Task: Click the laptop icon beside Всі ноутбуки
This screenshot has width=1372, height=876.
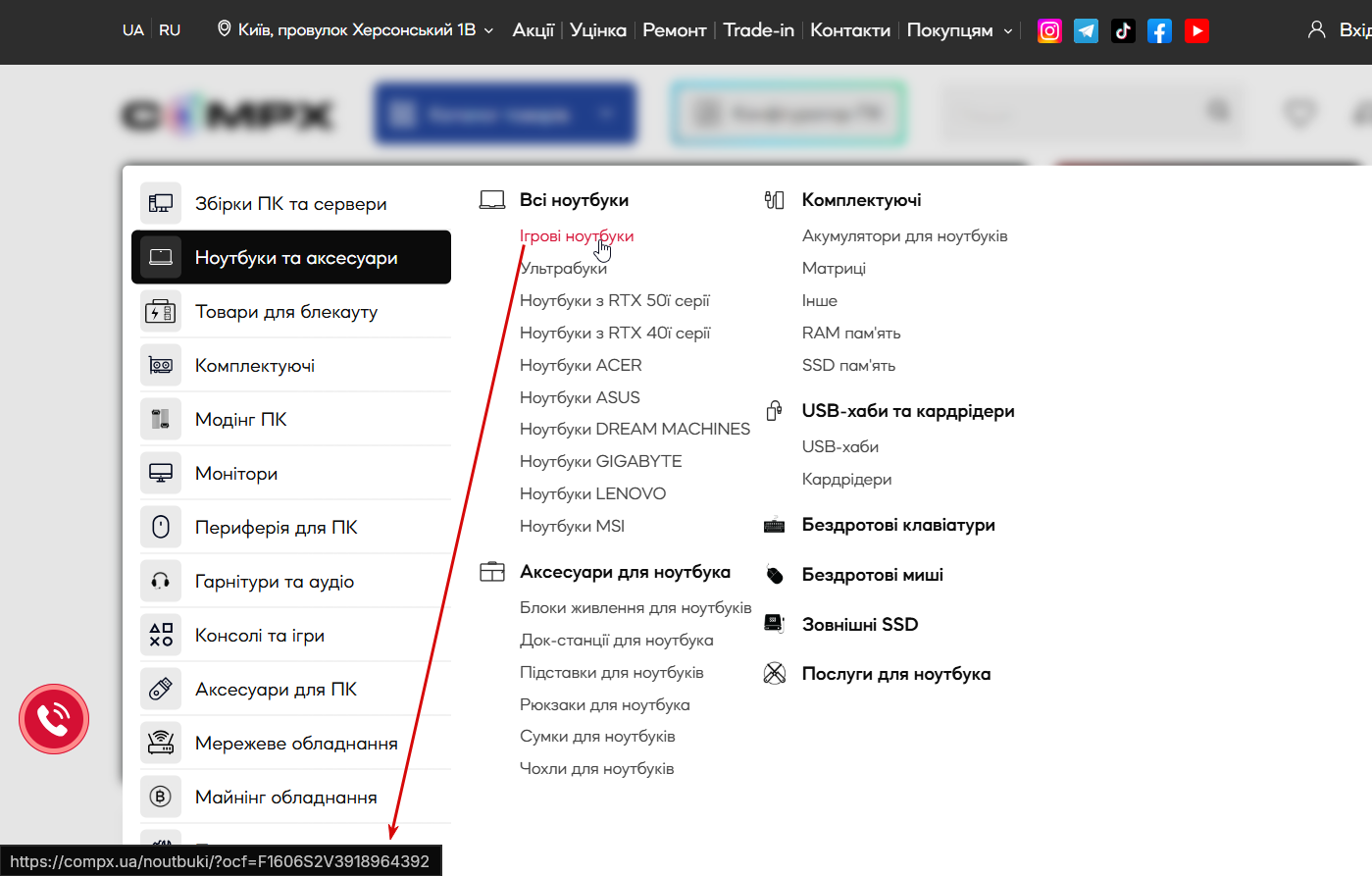Action: coord(492,200)
